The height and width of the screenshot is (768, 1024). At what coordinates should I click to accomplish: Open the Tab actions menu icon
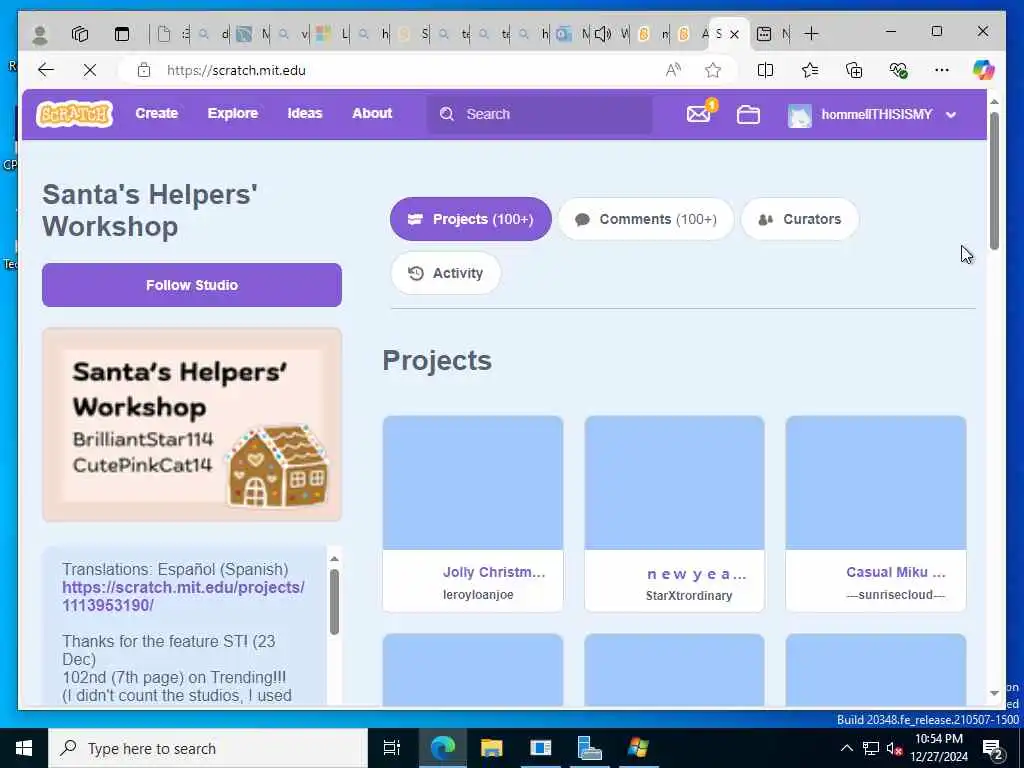[x=122, y=34]
